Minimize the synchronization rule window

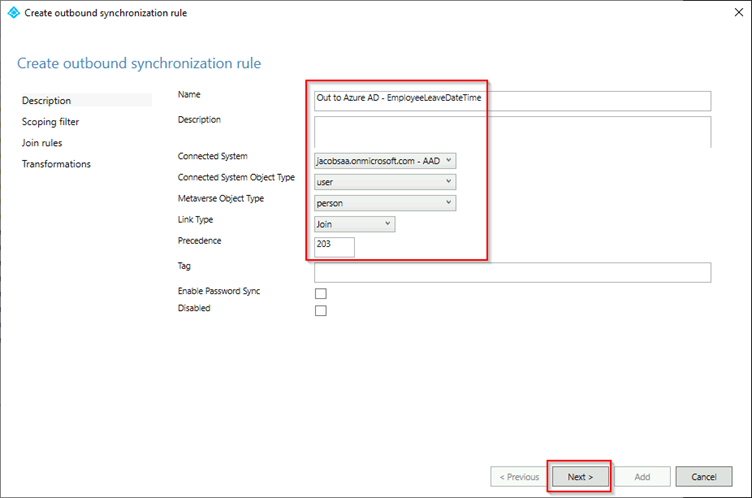648,12
